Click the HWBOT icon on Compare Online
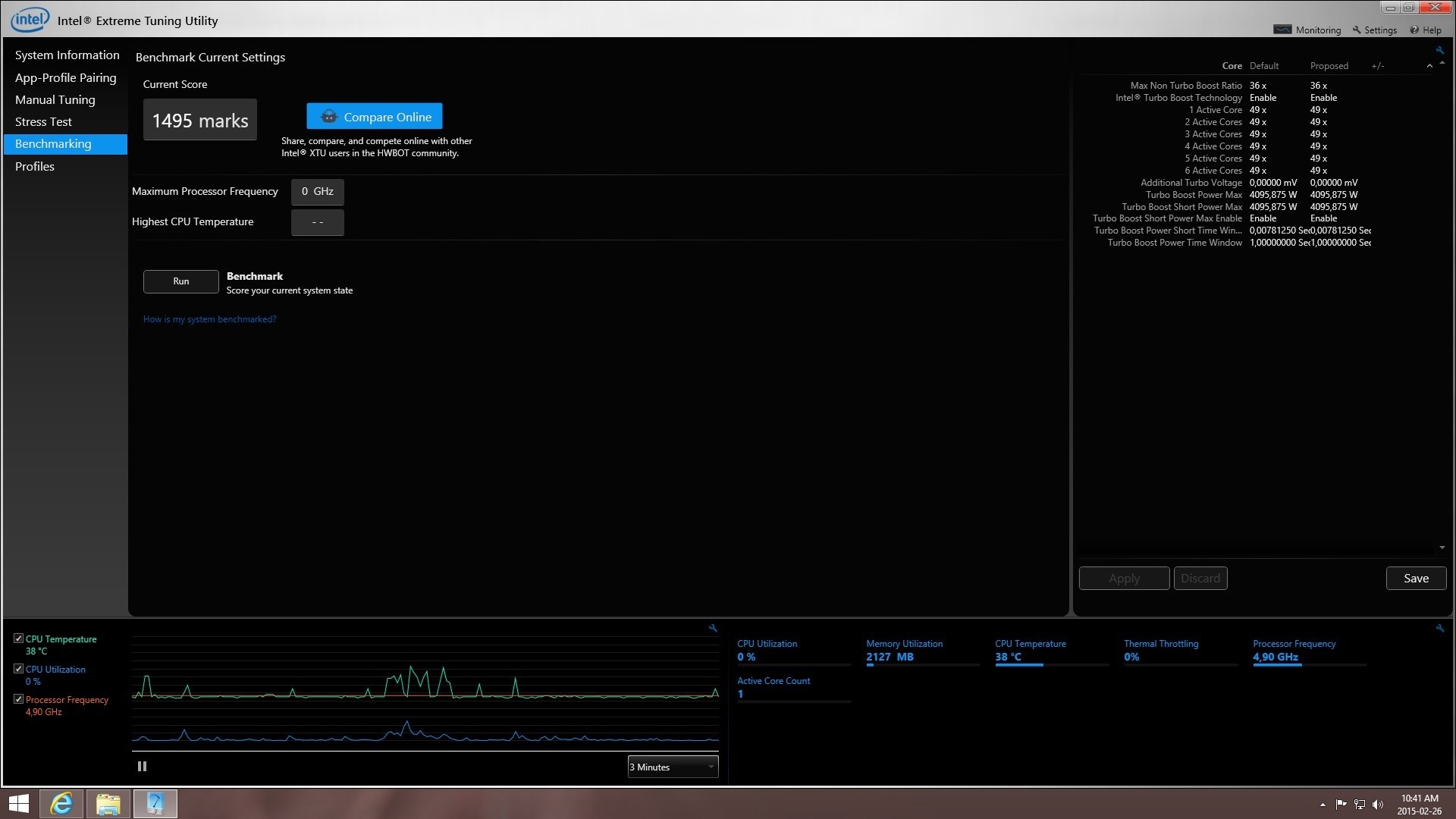The image size is (1456, 819). click(x=328, y=117)
